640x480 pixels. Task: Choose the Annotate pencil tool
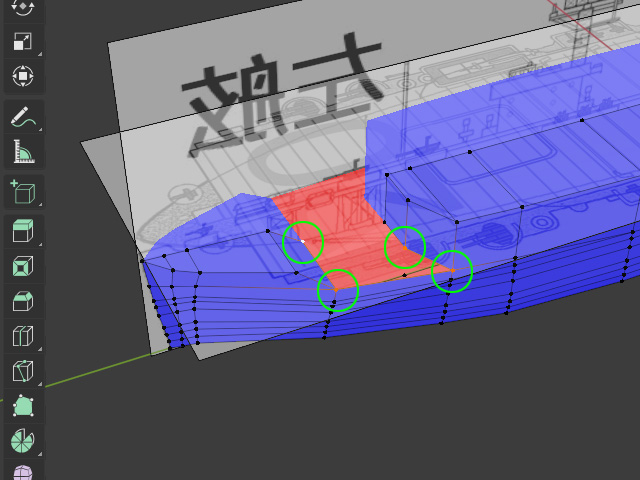tap(23, 117)
